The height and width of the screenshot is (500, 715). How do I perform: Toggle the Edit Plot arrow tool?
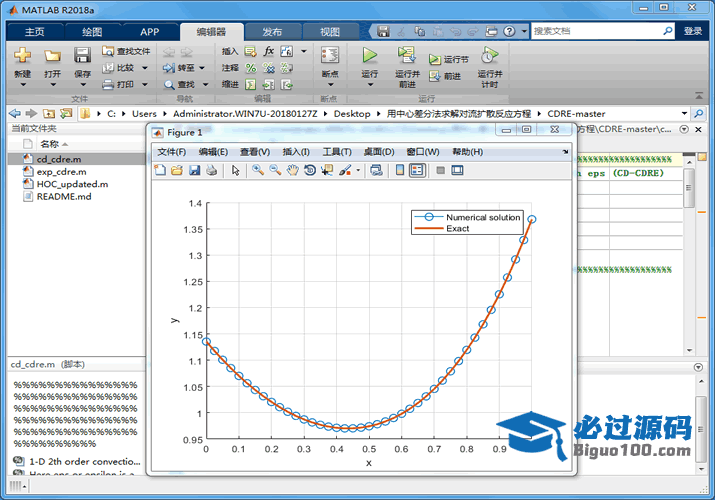click(235, 170)
